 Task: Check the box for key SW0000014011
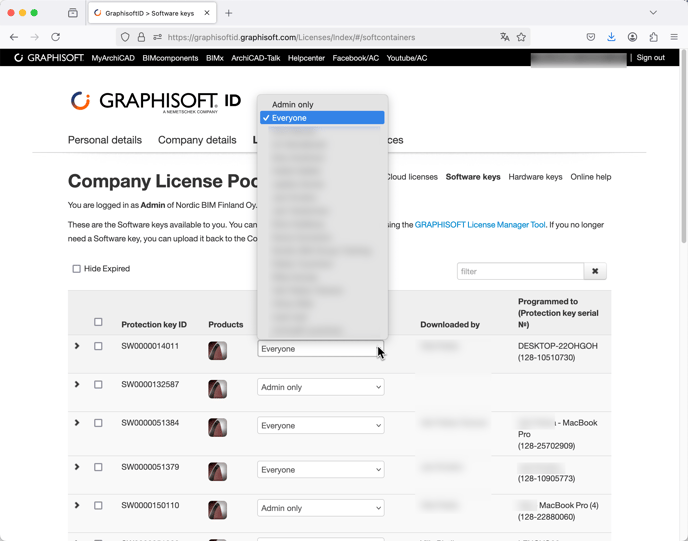pyautogui.click(x=98, y=346)
